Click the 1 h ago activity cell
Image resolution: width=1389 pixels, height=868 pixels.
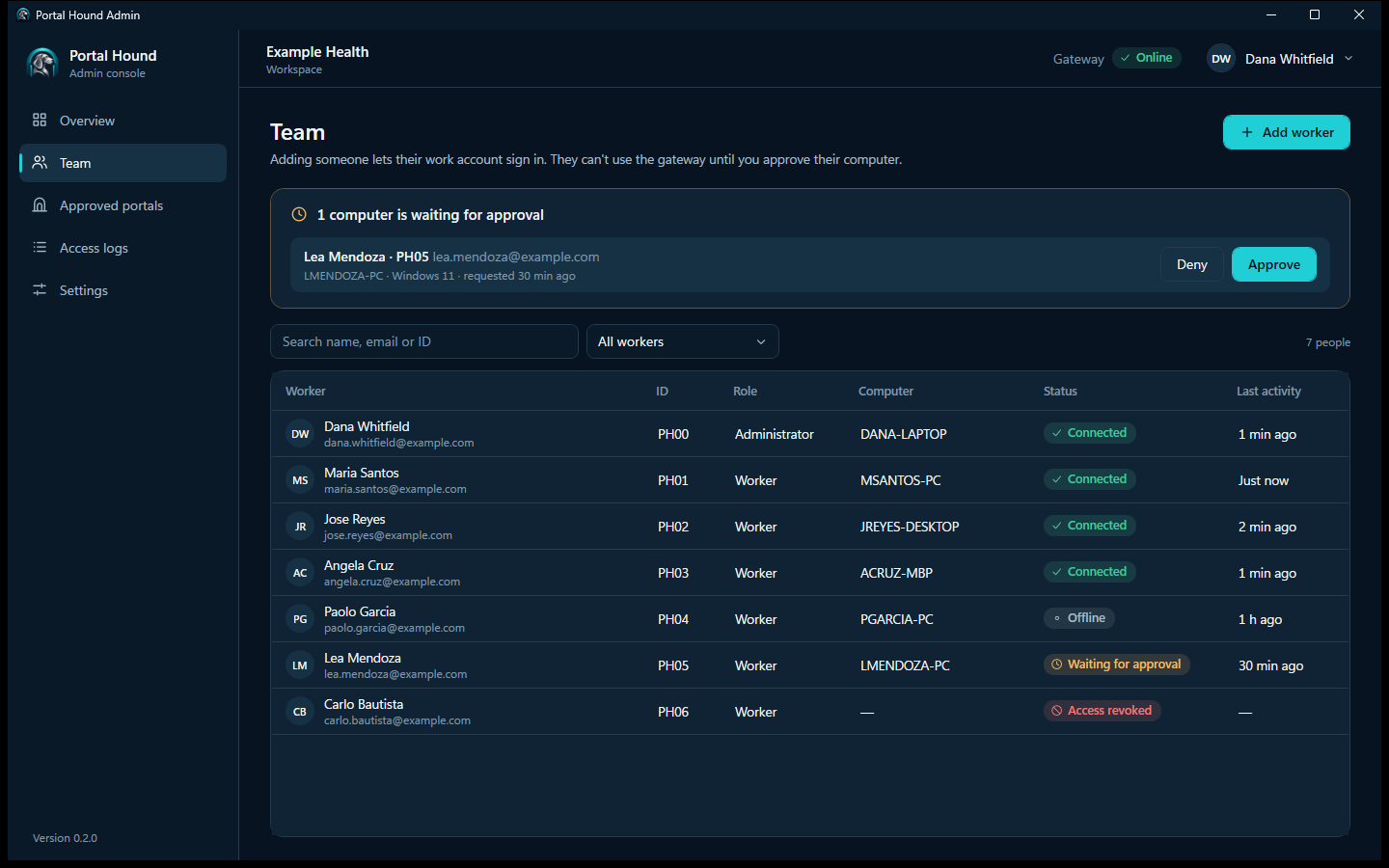(x=1260, y=619)
